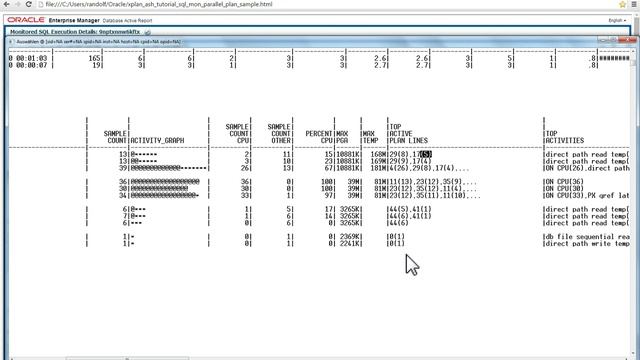Screen dimensions: 640x360
Task: Click the ON CPU(36) activity entry
Action: pyautogui.click(x=565, y=182)
